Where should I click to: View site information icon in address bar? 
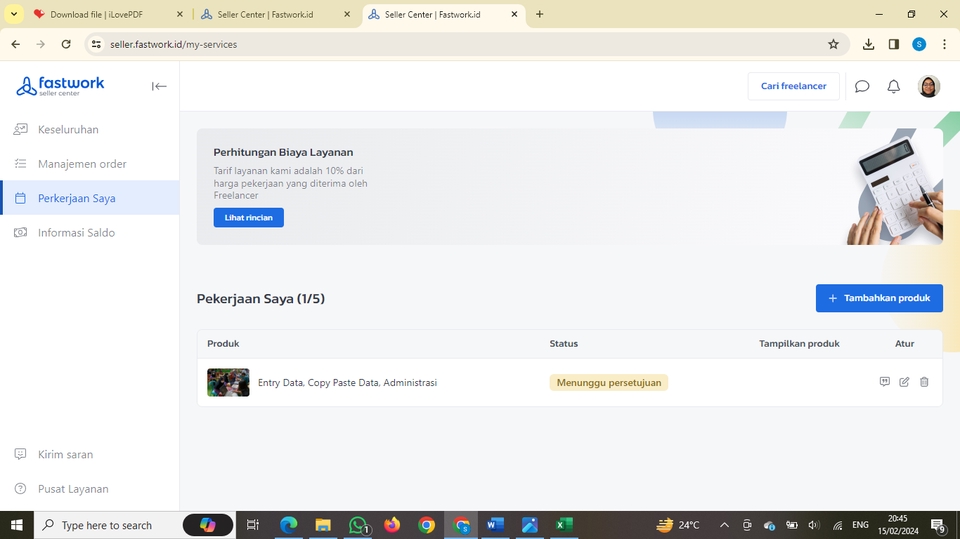coord(96,44)
